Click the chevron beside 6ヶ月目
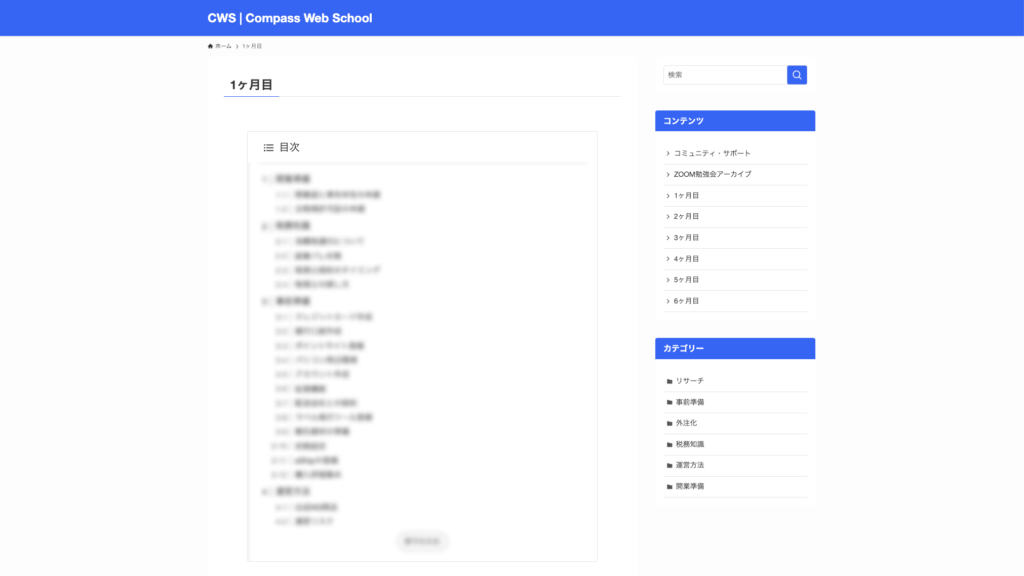This screenshot has height=576, width=1024. pyautogui.click(x=668, y=301)
